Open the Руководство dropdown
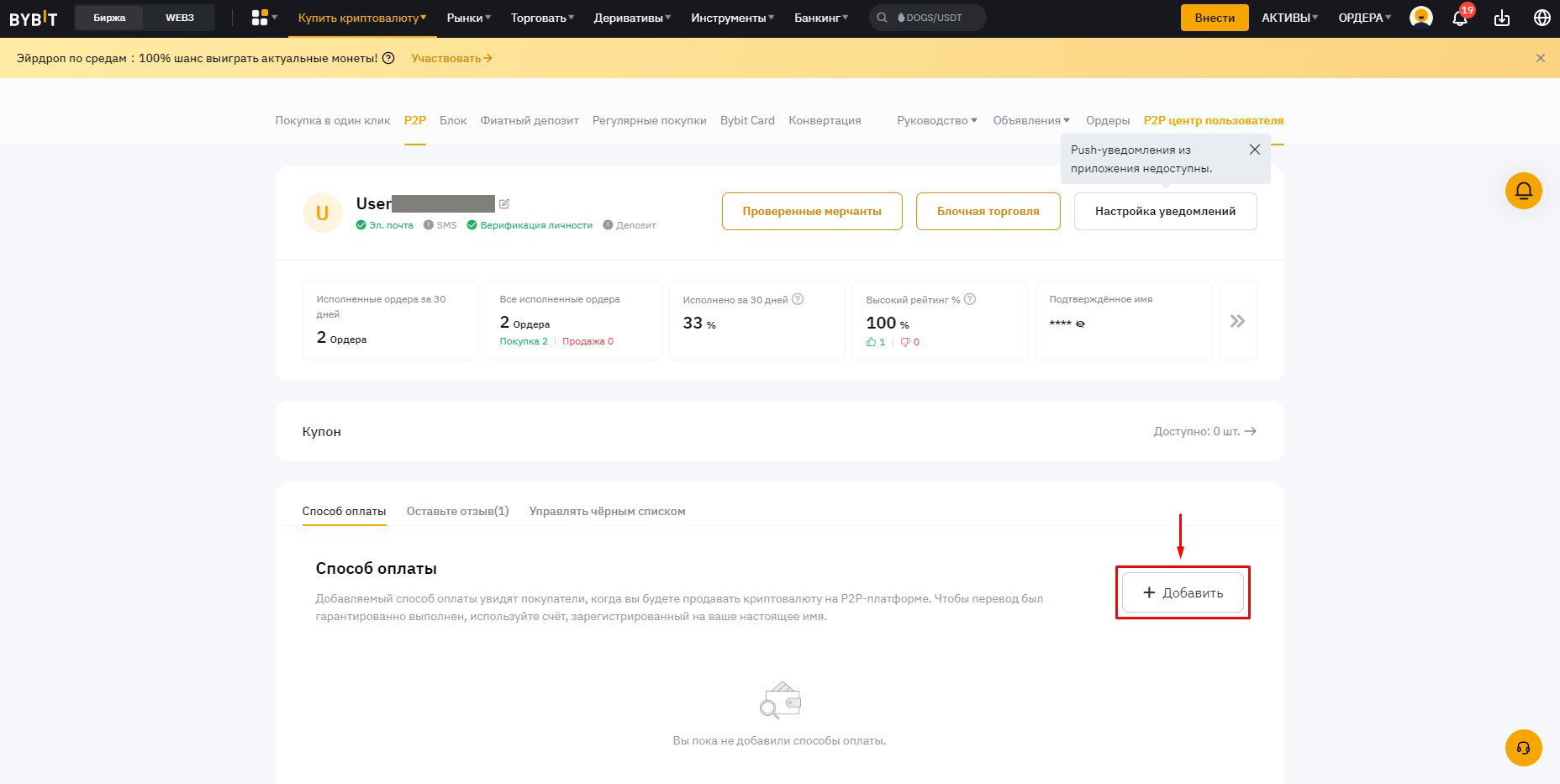Image resolution: width=1560 pixels, height=784 pixels. tap(937, 120)
